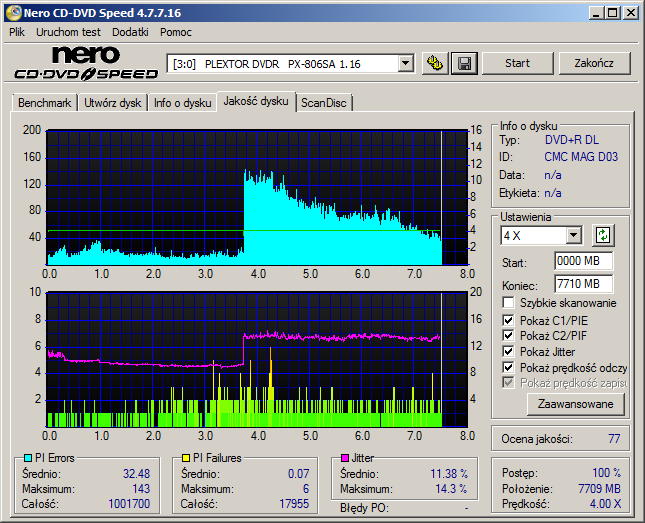Click Jitter Maksimum value 14.3 %
Image resolution: width=645 pixels, height=523 pixels.
click(x=451, y=489)
